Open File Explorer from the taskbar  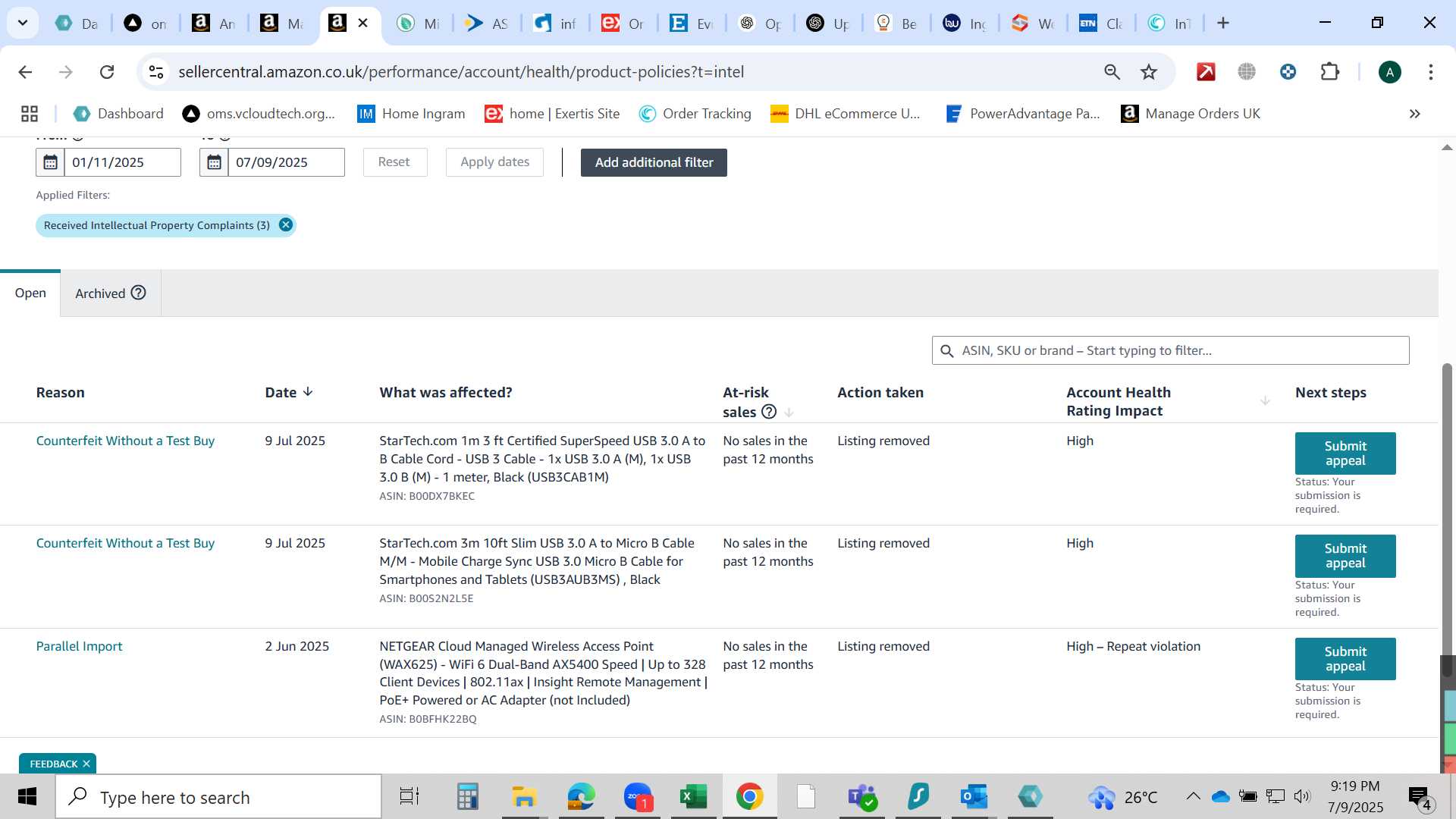click(524, 797)
